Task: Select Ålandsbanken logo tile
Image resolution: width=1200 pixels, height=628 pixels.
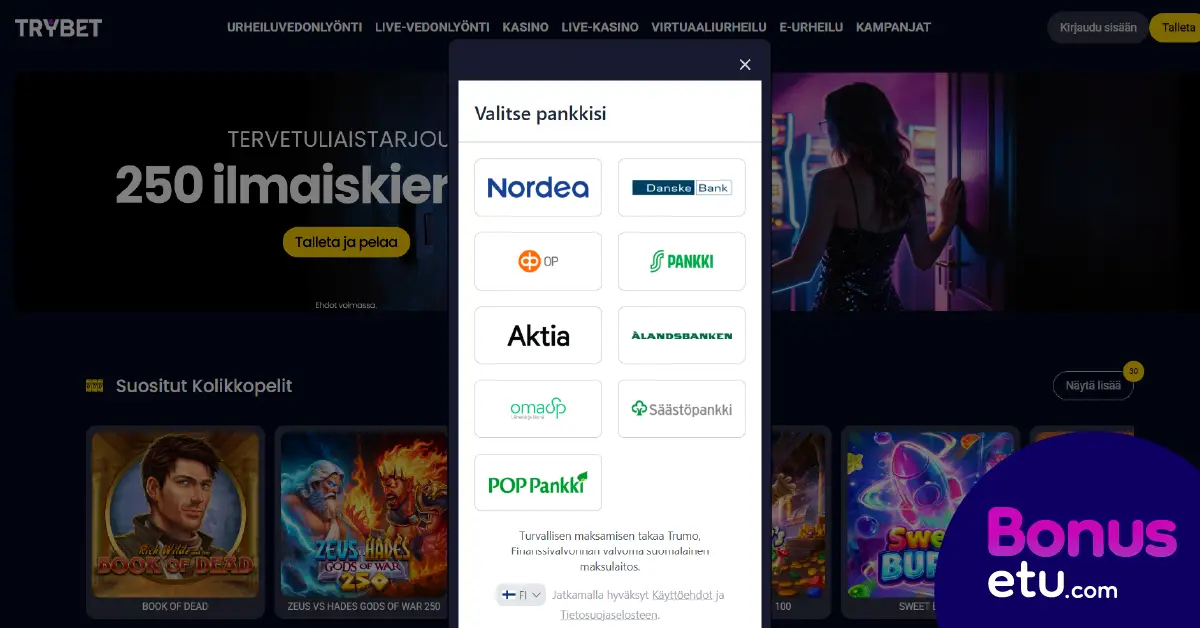Action: pyautogui.click(x=682, y=335)
